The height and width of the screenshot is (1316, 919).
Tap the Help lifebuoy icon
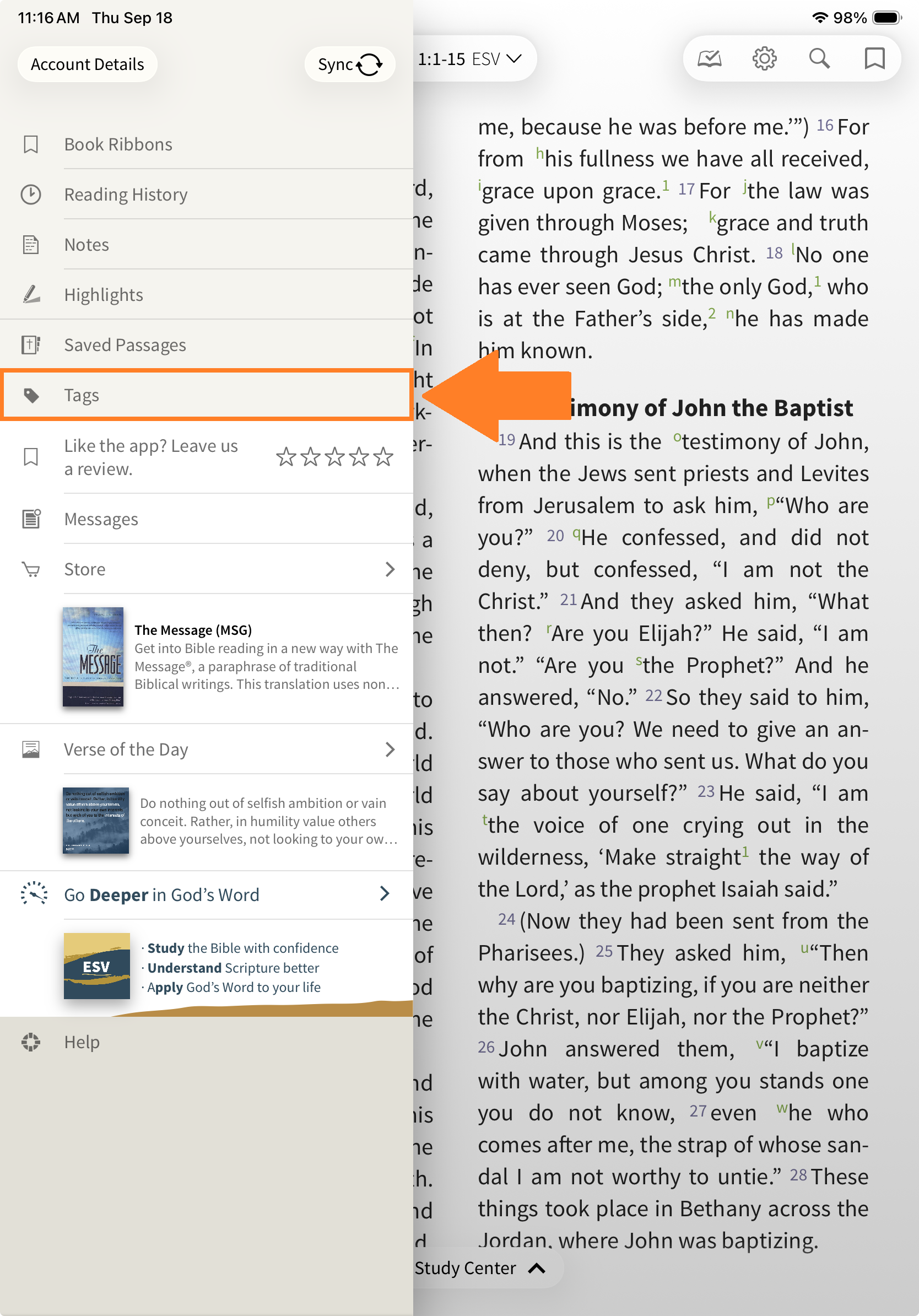[31, 1042]
